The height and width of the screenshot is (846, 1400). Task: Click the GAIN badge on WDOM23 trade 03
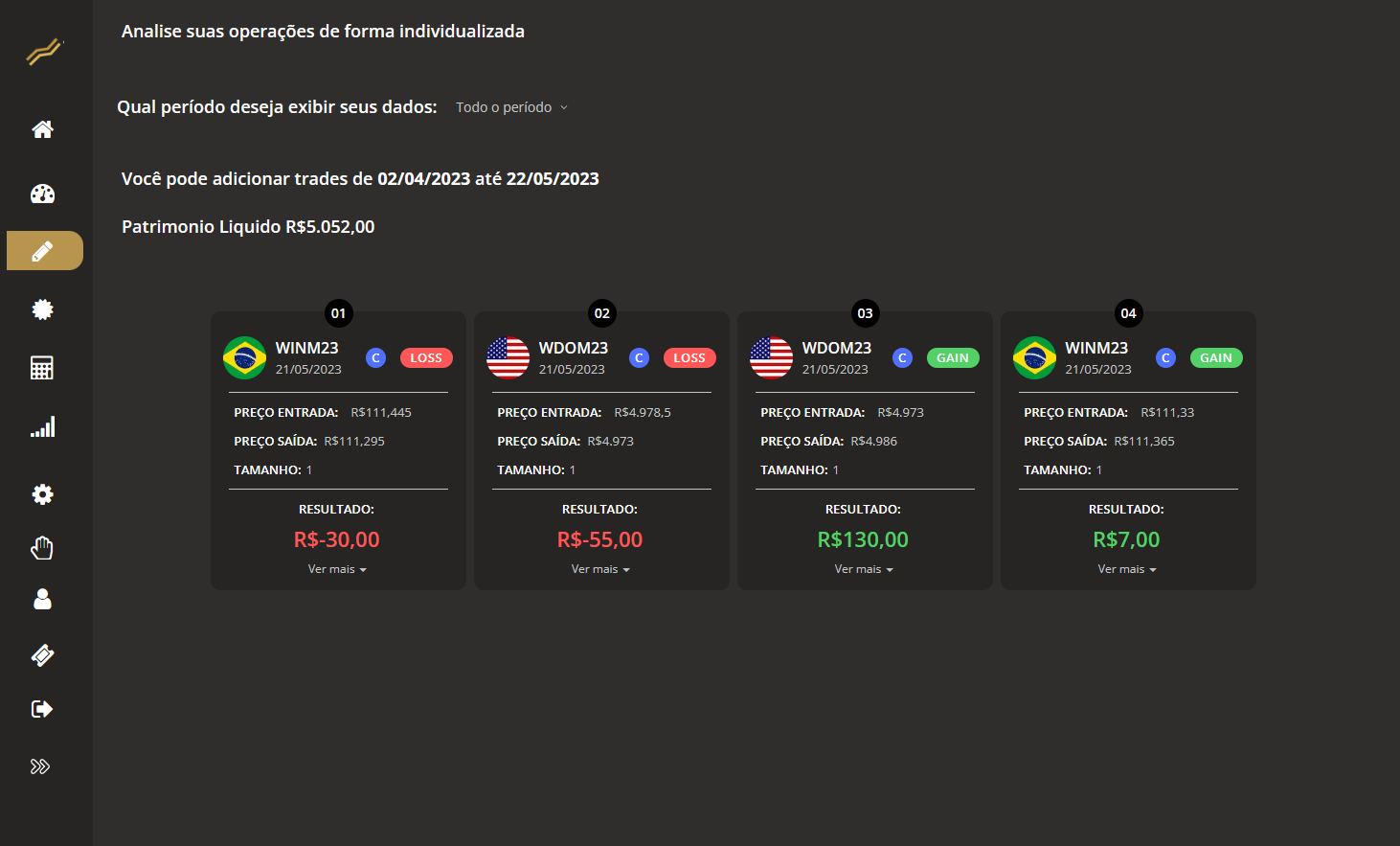(x=953, y=358)
